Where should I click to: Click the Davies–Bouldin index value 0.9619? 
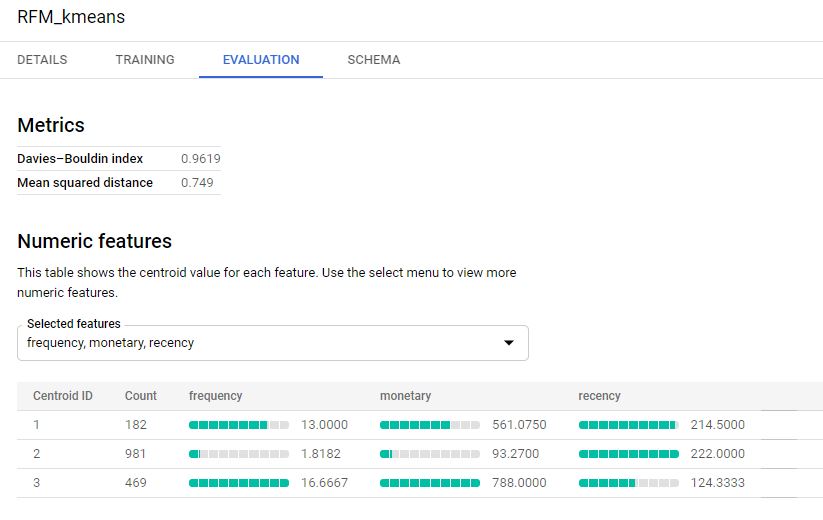pyautogui.click(x=200, y=159)
